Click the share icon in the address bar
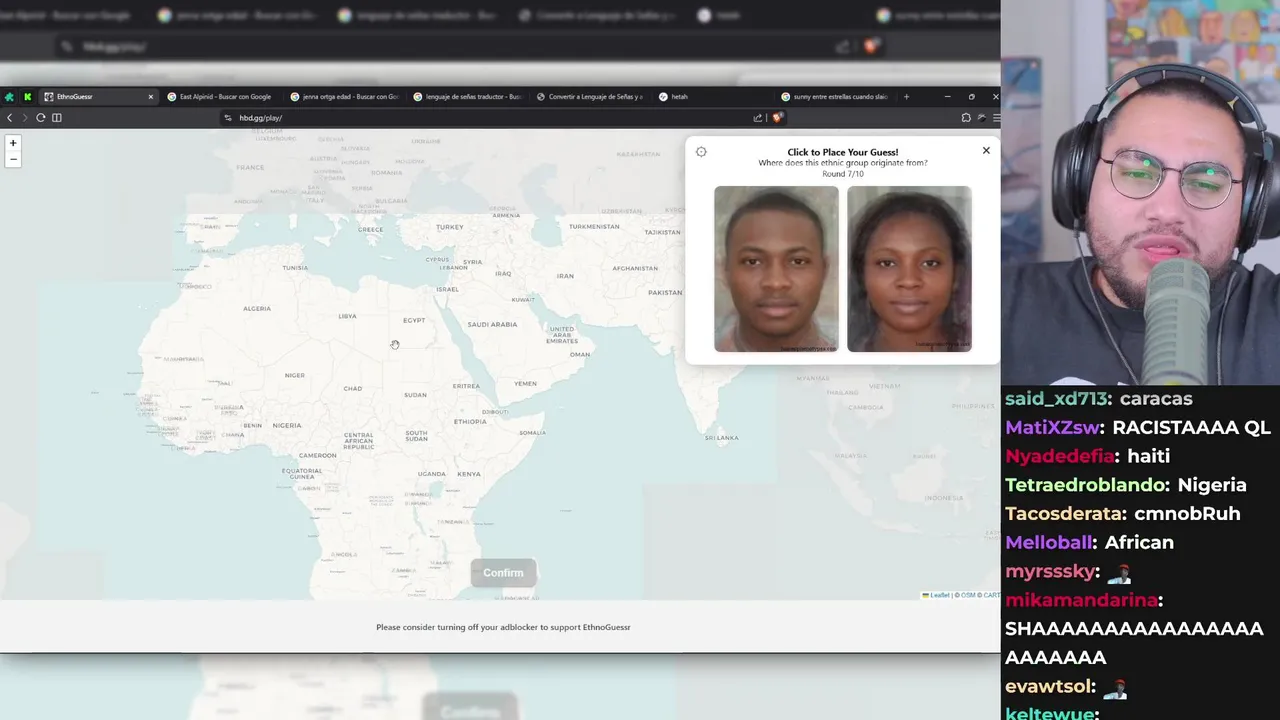The width and height of the screenshot is (1280, 720). 758,118
